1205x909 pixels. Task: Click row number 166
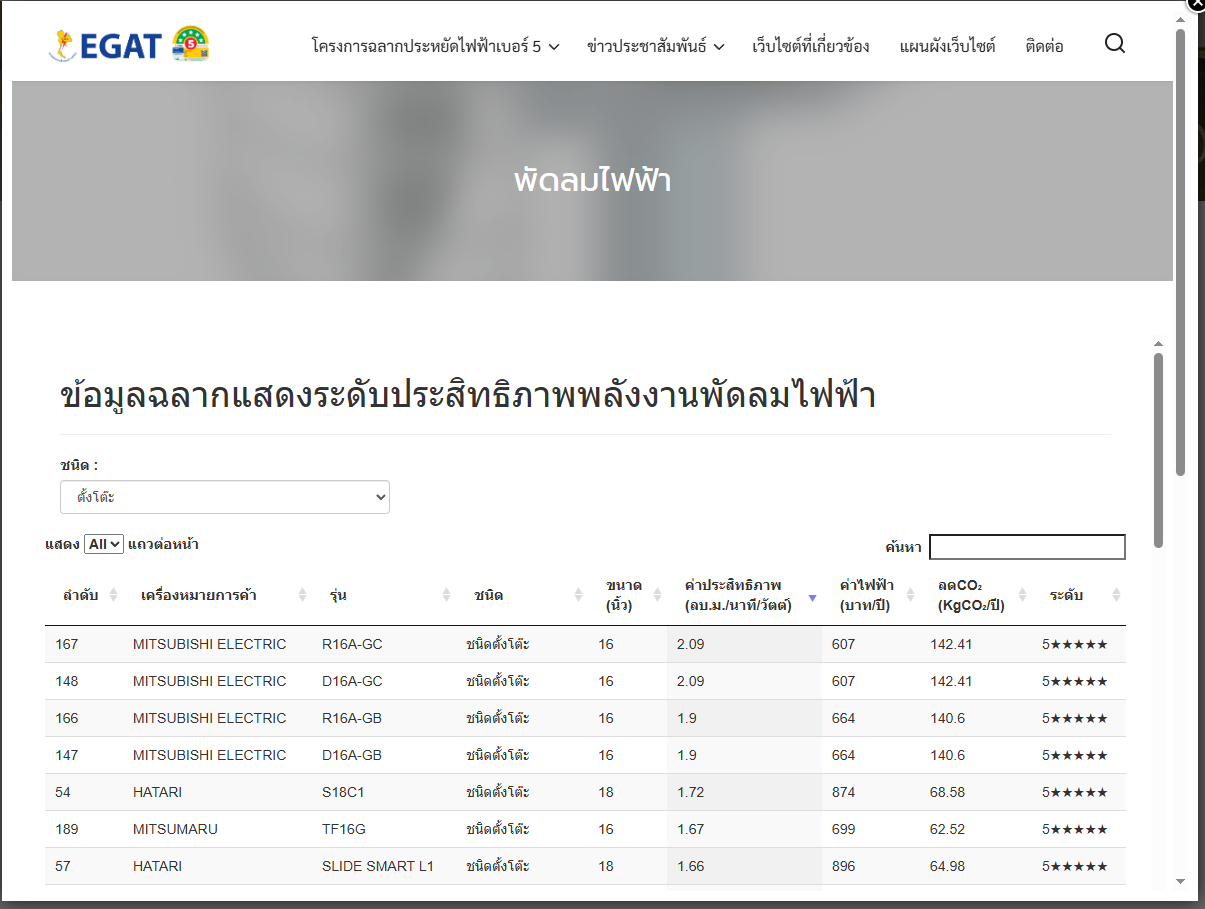click(x=67, y=718)
